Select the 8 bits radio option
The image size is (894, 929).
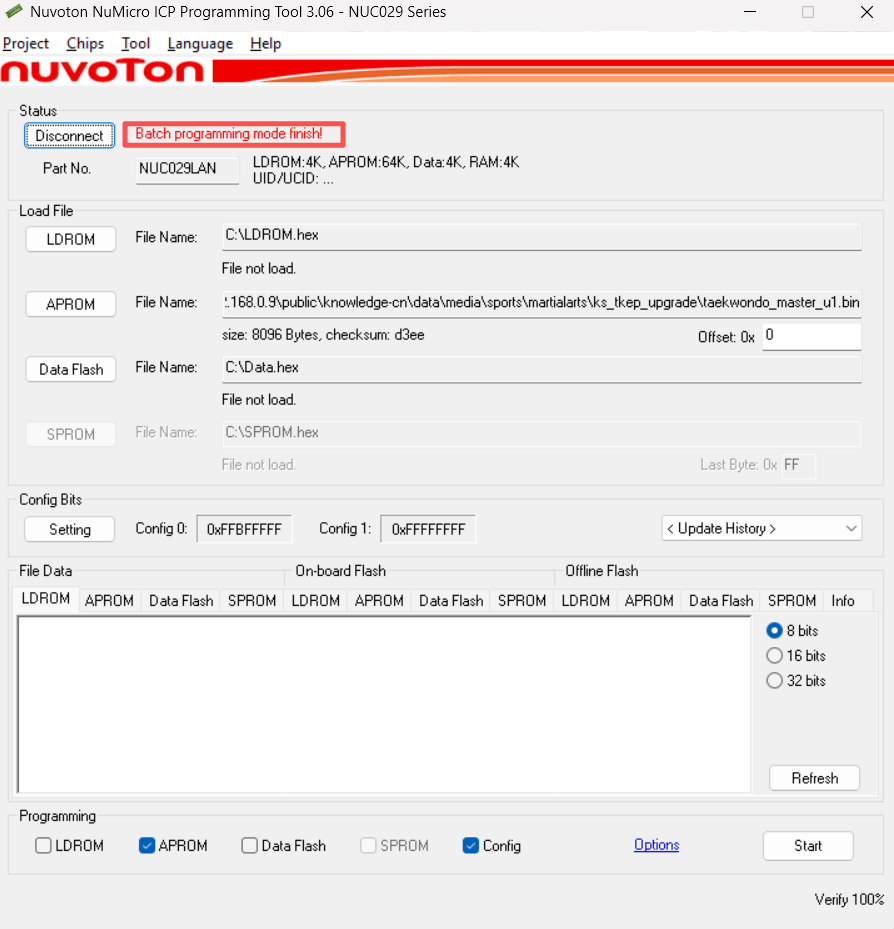coord(775,631)
